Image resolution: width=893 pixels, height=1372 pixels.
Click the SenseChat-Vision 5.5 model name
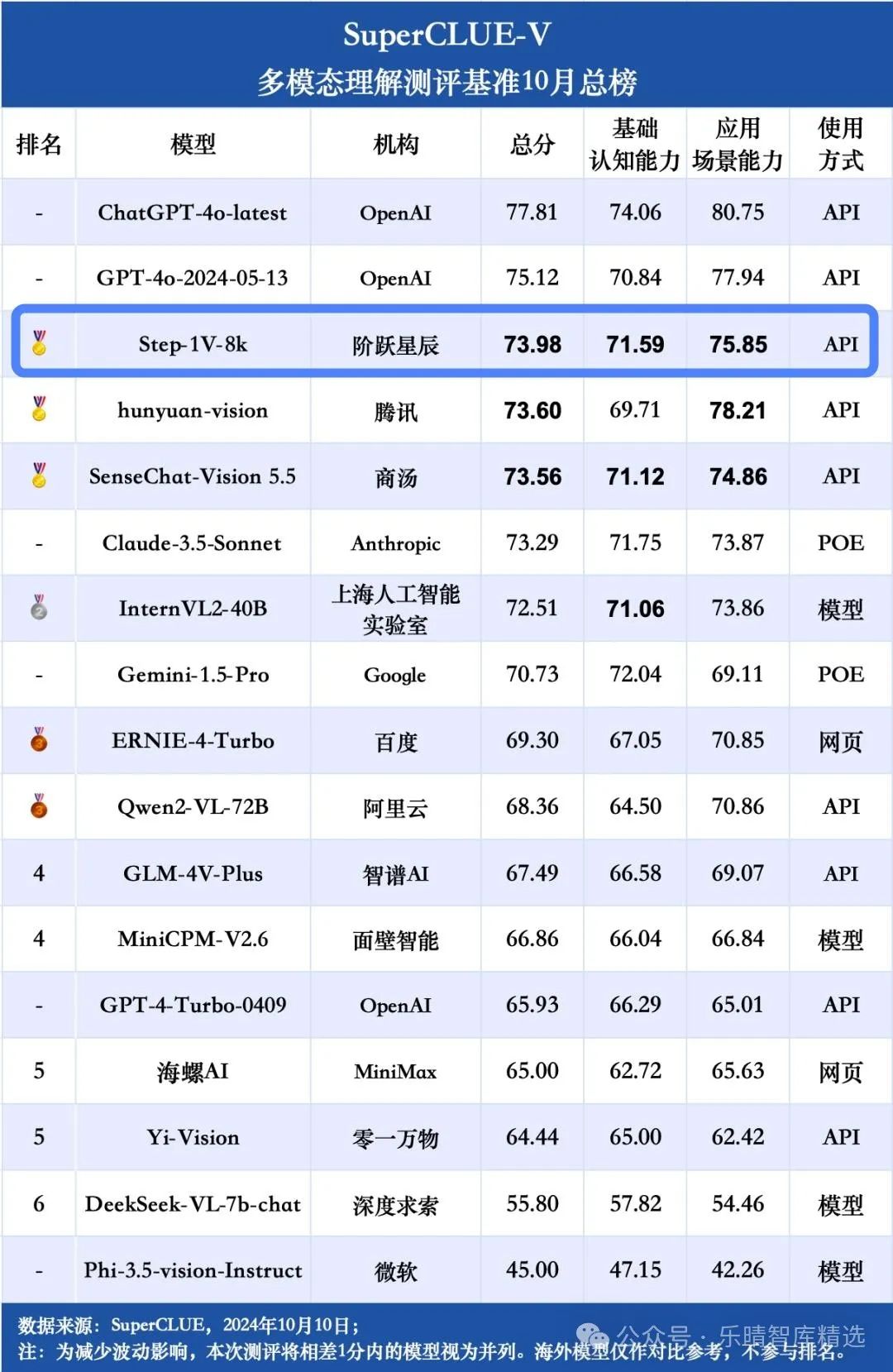pos(193,476)
